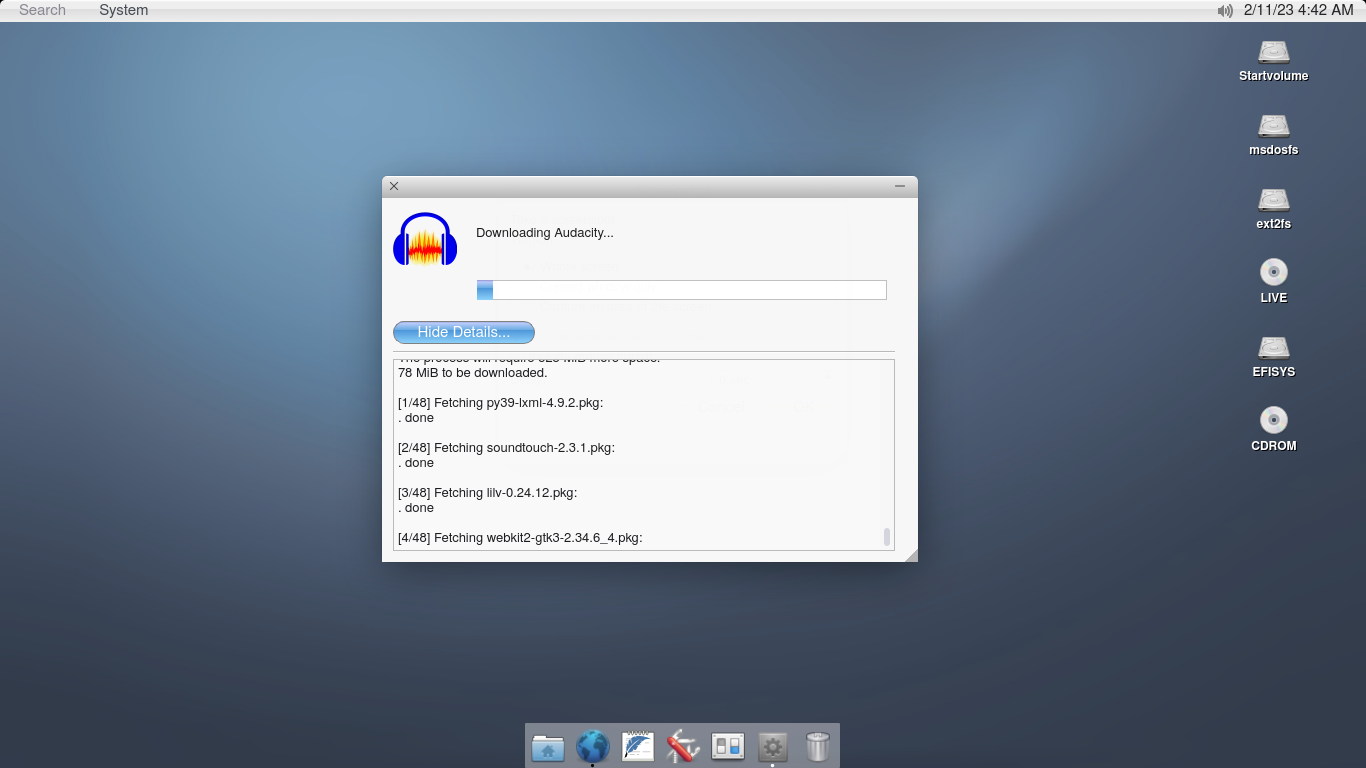Viewport: 1366px width, 768px height.
Task: Click the "78 MiB to be downloaded." line
Action: pos(473,373)
